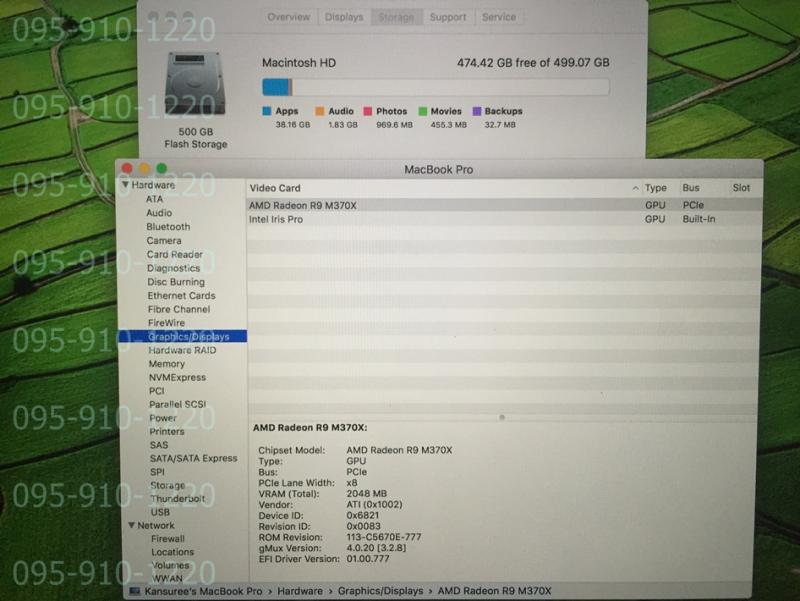Open Locations under Network
This screenshot has height=601, width=800.
(x=172, y=552)
